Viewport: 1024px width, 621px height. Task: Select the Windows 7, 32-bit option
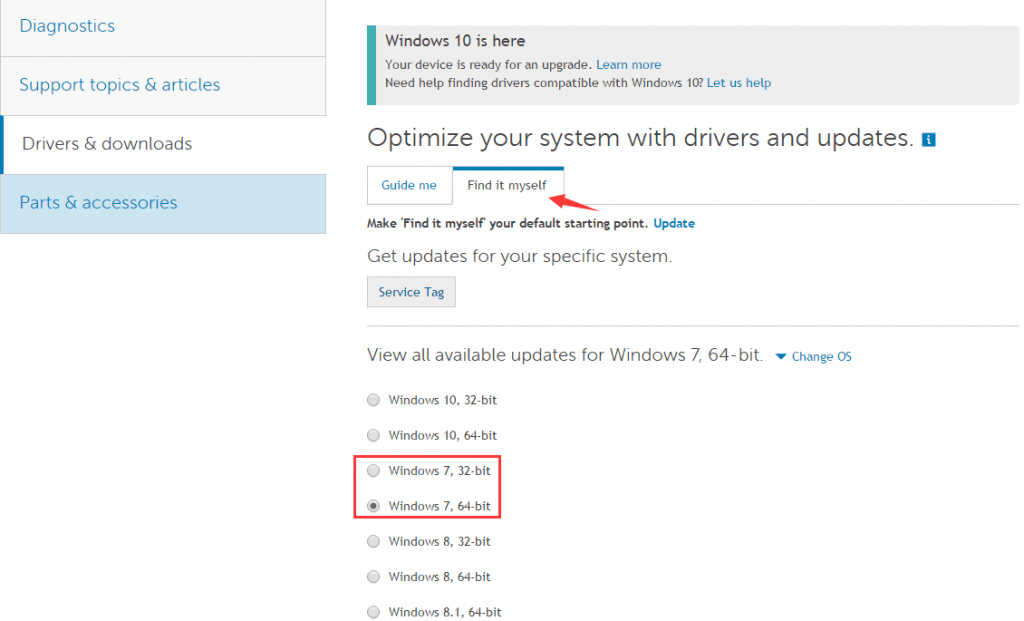pos(373,470)
